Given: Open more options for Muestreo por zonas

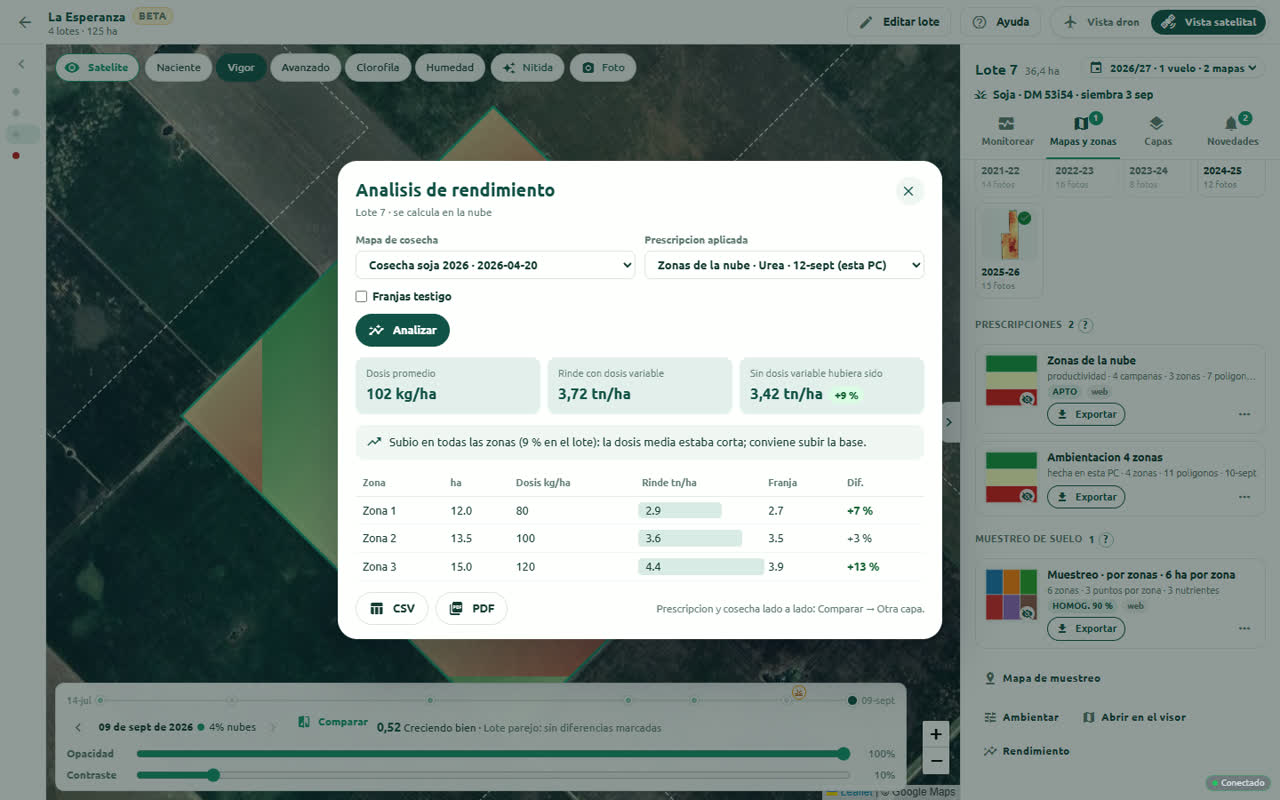Looking at the screenshot, I should (x=1244, y=629).
